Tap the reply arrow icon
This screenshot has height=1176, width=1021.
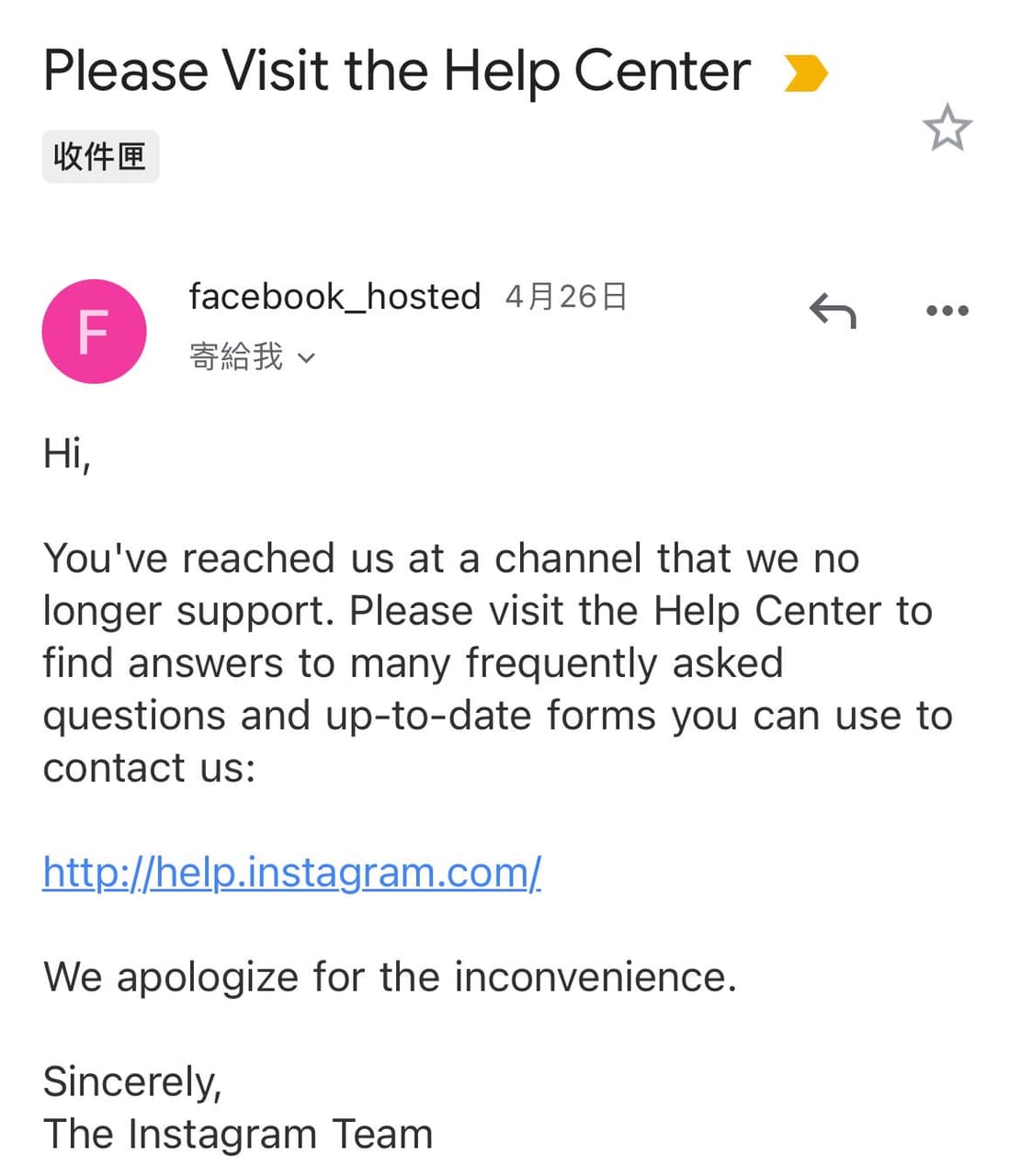(x=833, y=311)
